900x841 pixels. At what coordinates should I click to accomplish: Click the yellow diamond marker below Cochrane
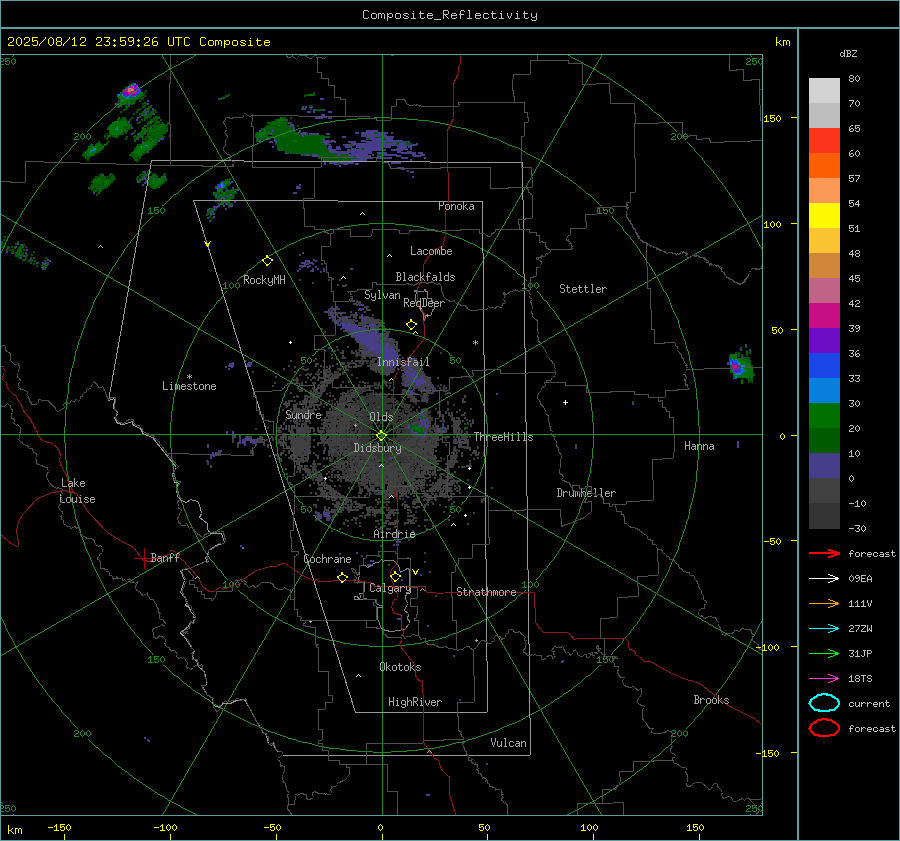343,577
